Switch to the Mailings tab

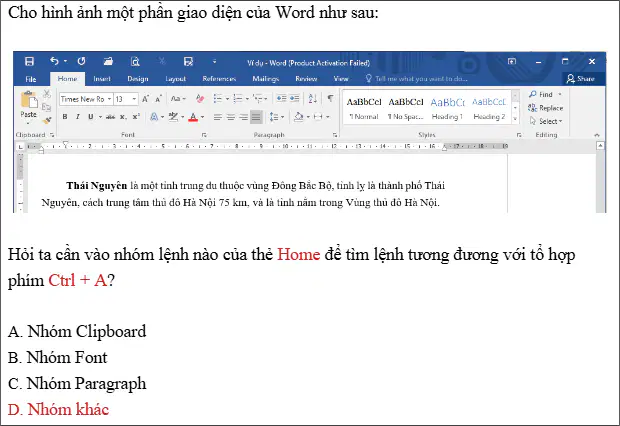tap(266, 79)
